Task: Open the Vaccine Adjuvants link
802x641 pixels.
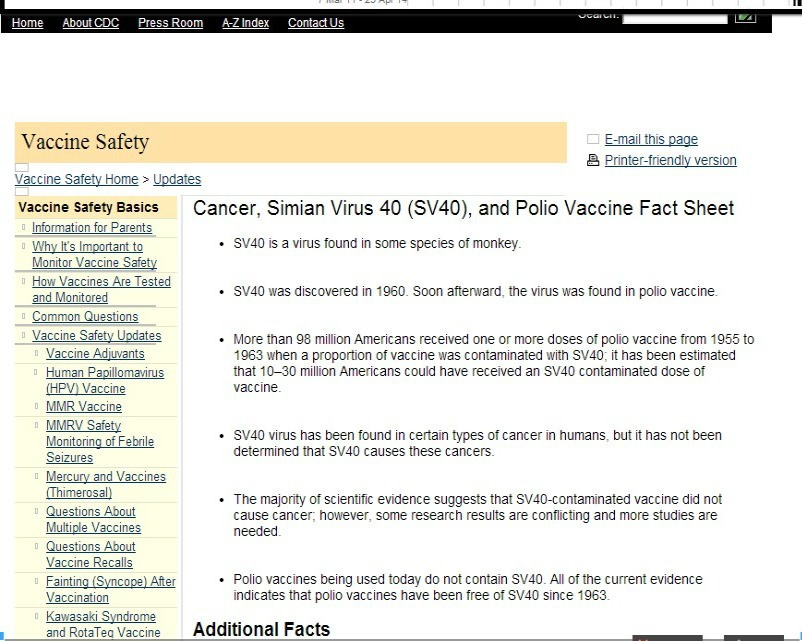Action: (x=95, y=353)
